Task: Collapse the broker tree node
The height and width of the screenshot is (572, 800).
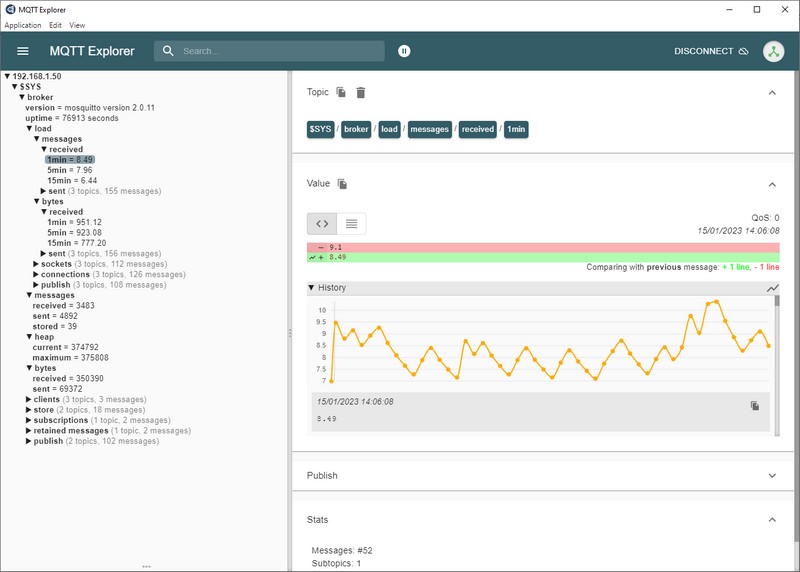Action: (x=22, y=97)
